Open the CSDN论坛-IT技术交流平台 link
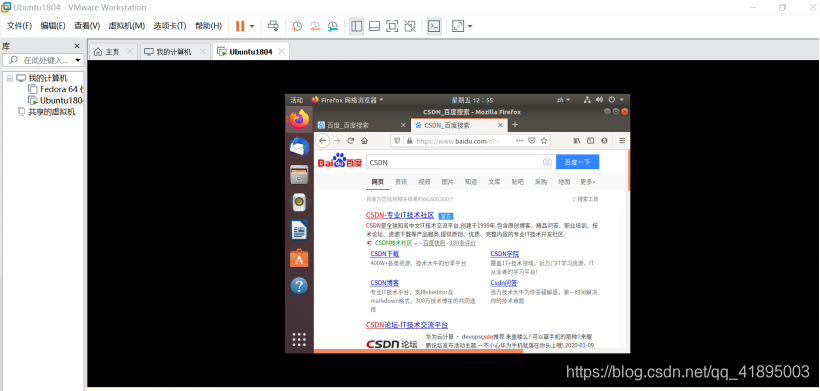The width and height of the screenshot is (820, 391). coord(407,325)
